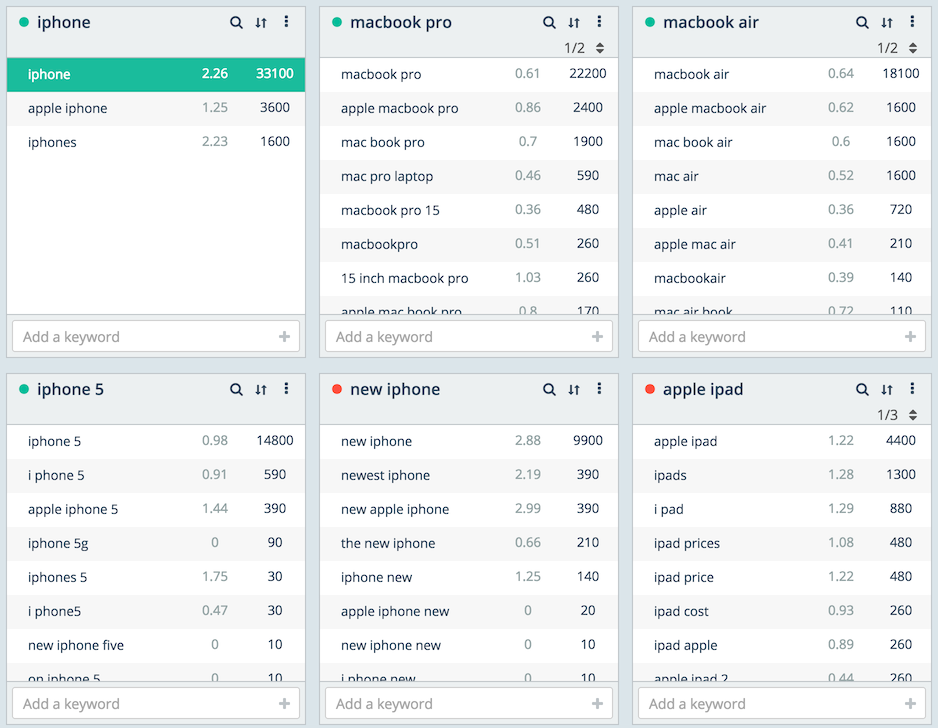Select the iphone 5g keyword

156,543
